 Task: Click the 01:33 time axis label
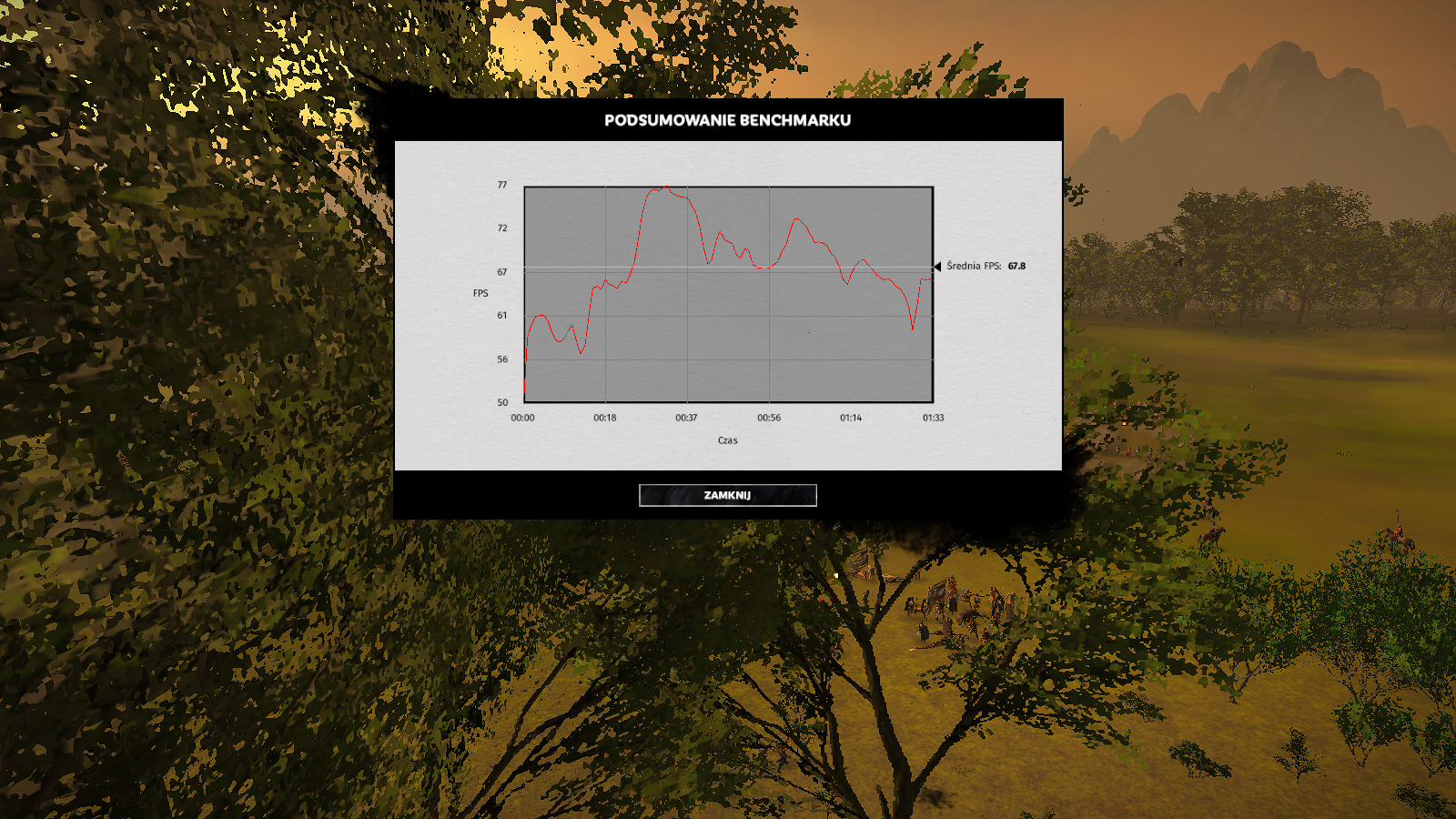(x=933, y=418)
